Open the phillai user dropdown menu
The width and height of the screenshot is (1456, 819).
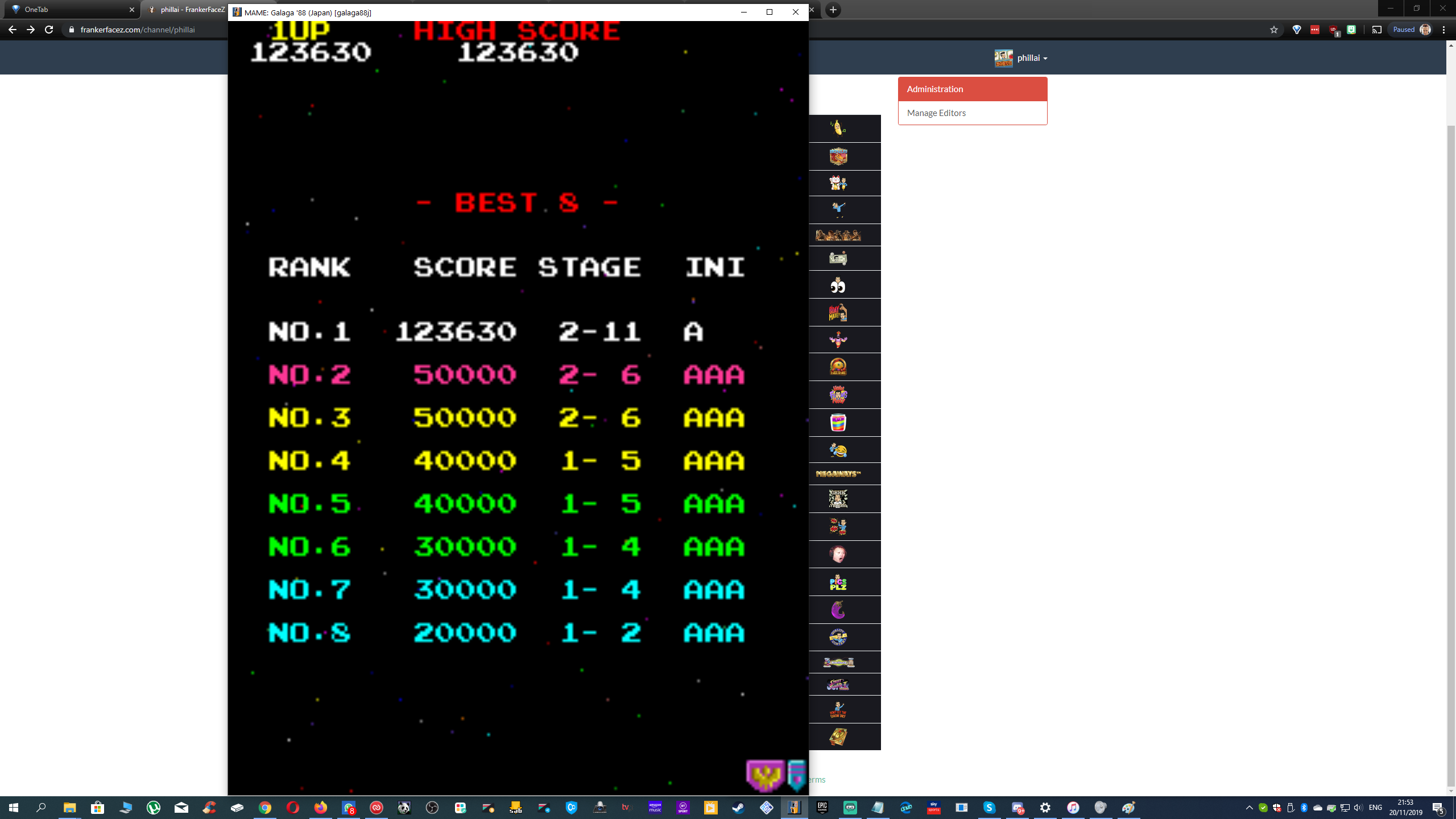1021,58
